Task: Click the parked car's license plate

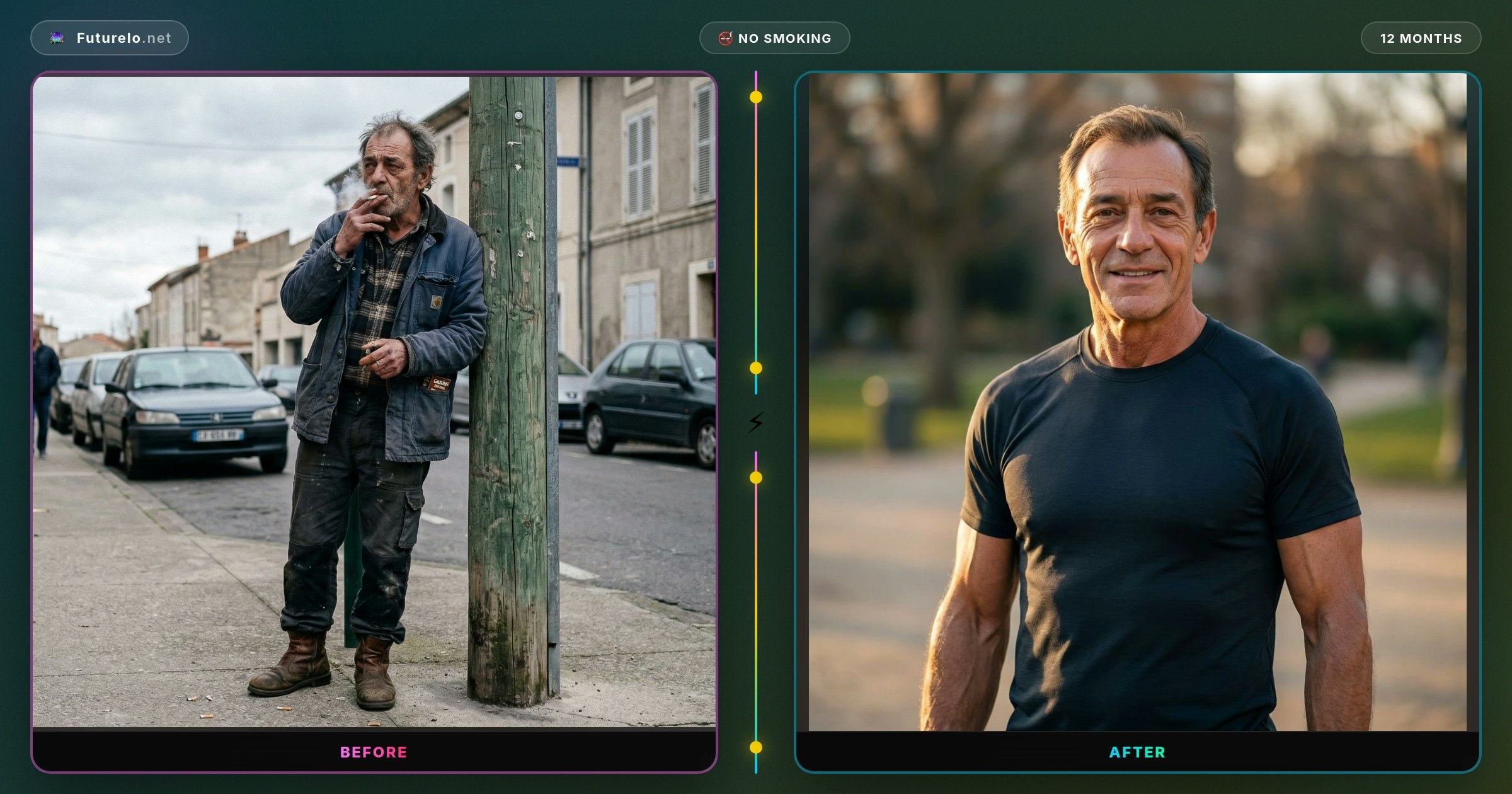Action: coord(217,435)
